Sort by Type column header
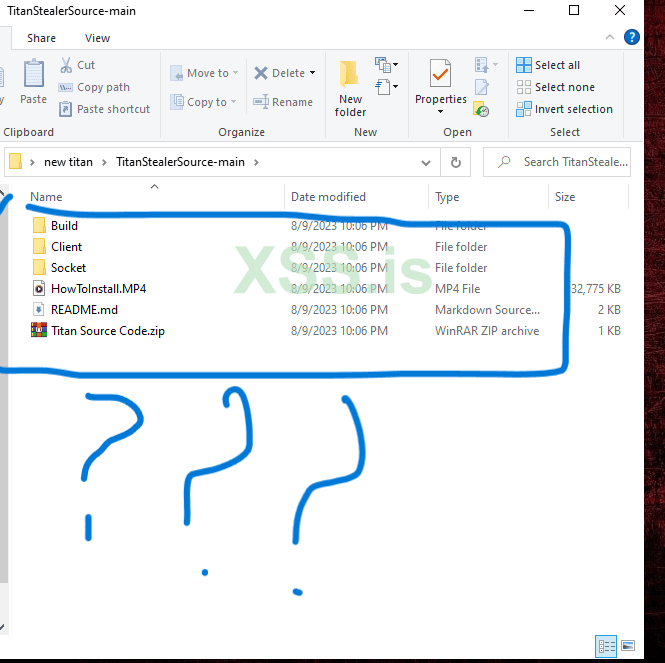665x663 pixels. click(447, 197)
